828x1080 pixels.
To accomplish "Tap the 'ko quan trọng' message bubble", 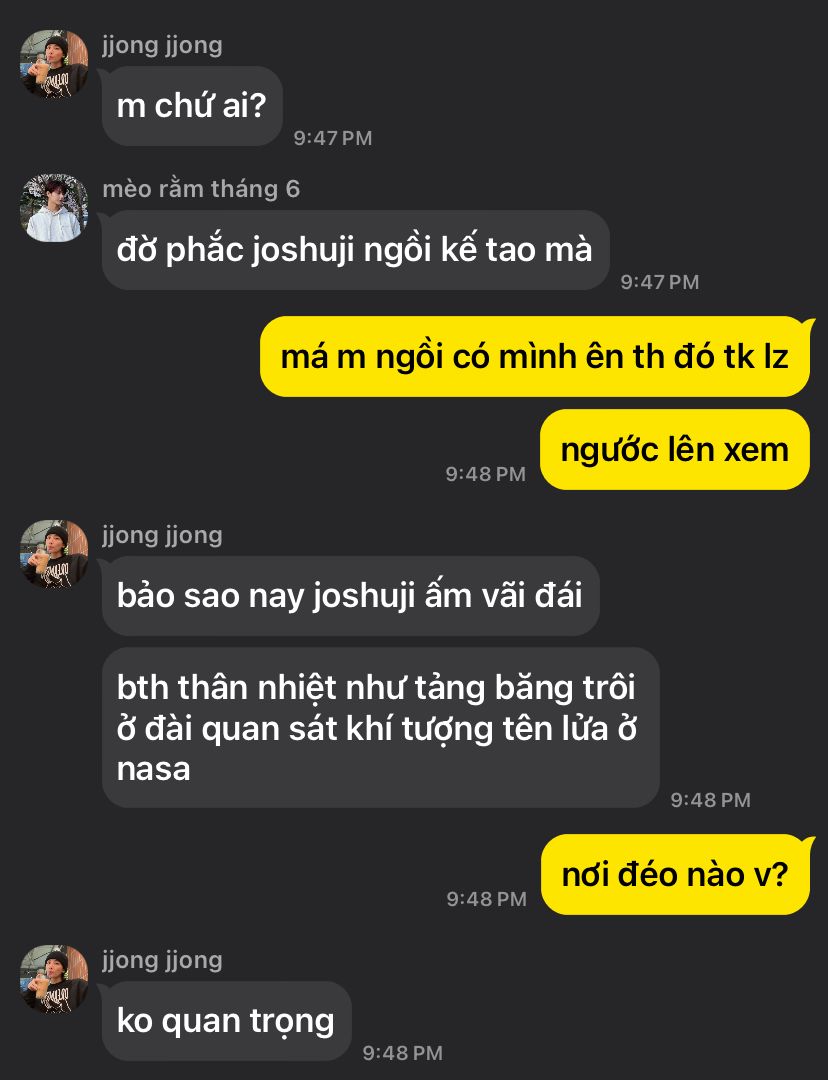I will [x=227, y=1021].
